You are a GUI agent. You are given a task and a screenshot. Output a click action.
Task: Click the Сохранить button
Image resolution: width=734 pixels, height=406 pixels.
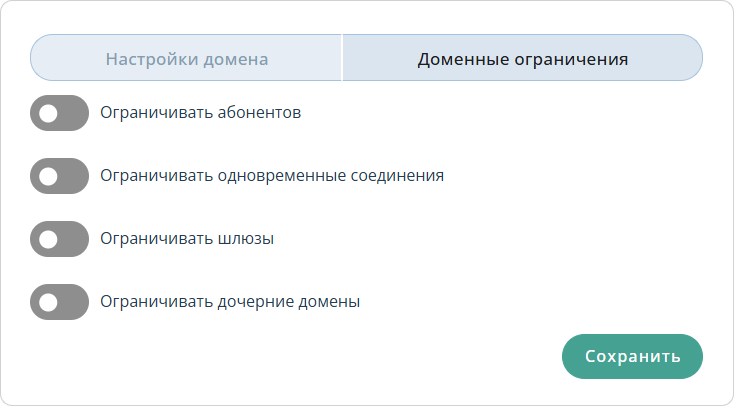coord(632,357)
